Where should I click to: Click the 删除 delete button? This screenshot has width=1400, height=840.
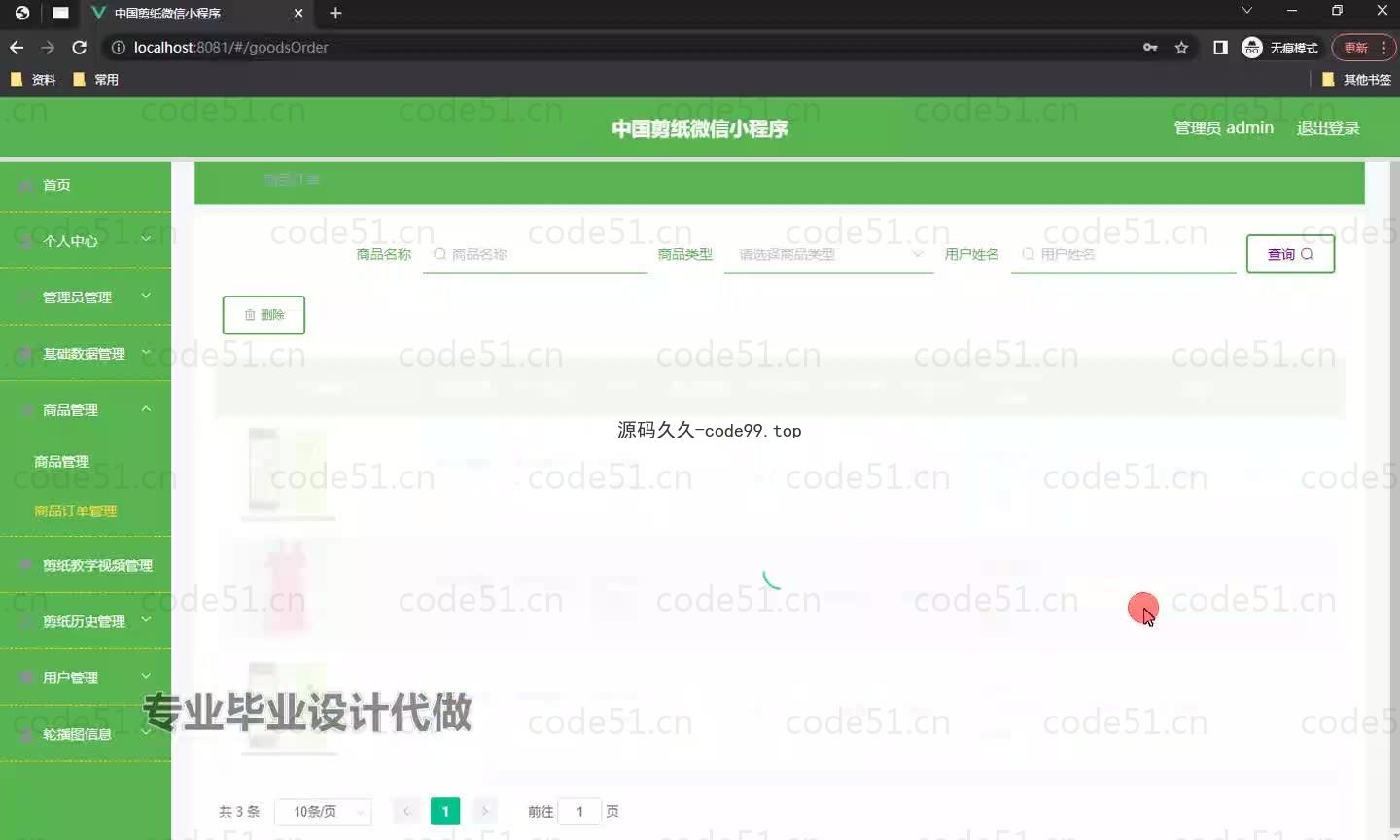[x=263, y=315]
